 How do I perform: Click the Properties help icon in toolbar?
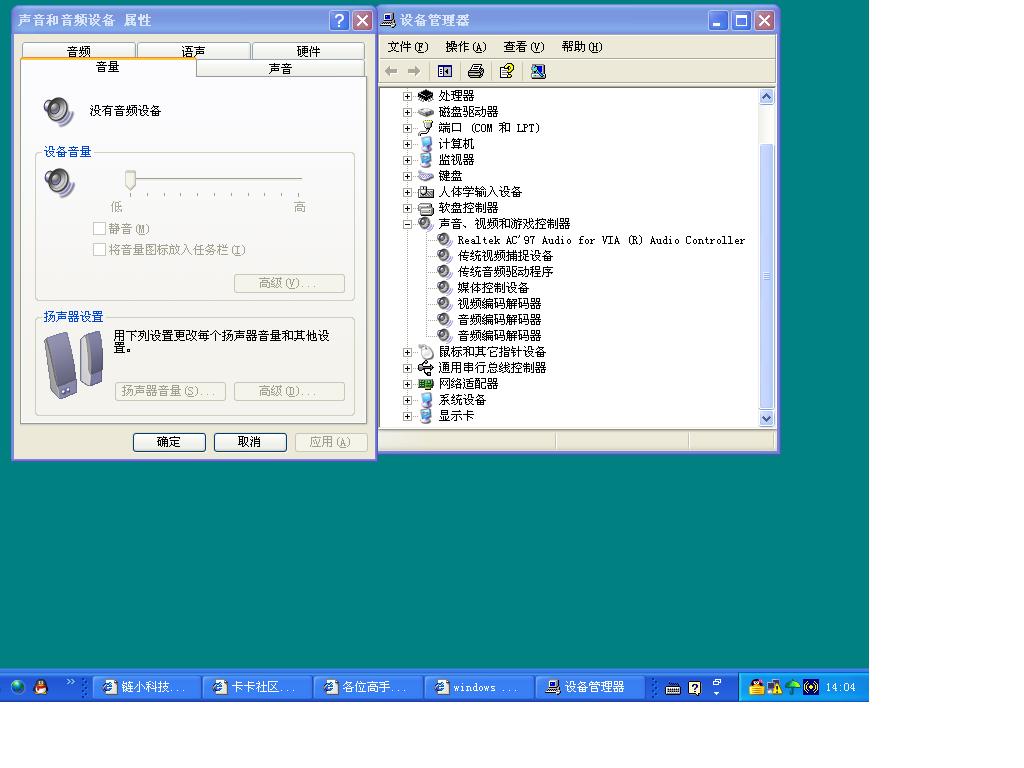pos(507,71)
